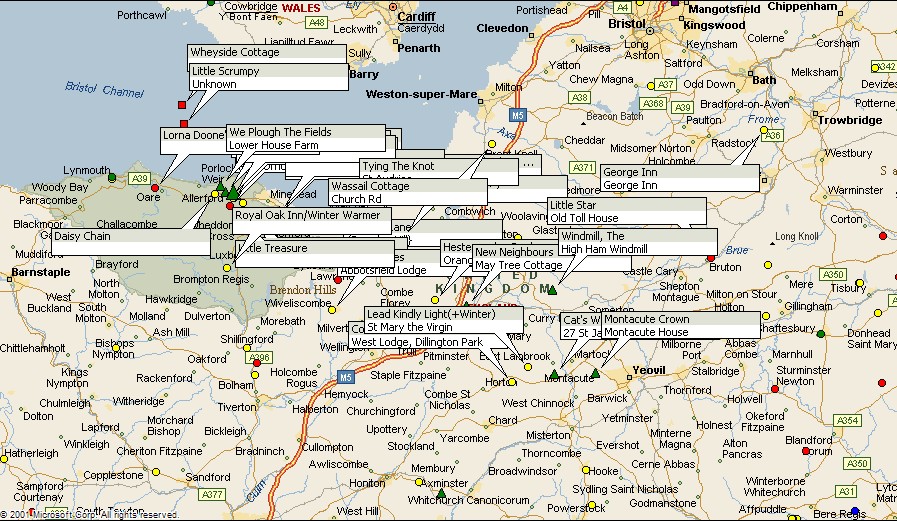Viewport: 897px width, 521px height.
Task: Click the Weston-super-Mare label
Action: (x=422, y=94)
